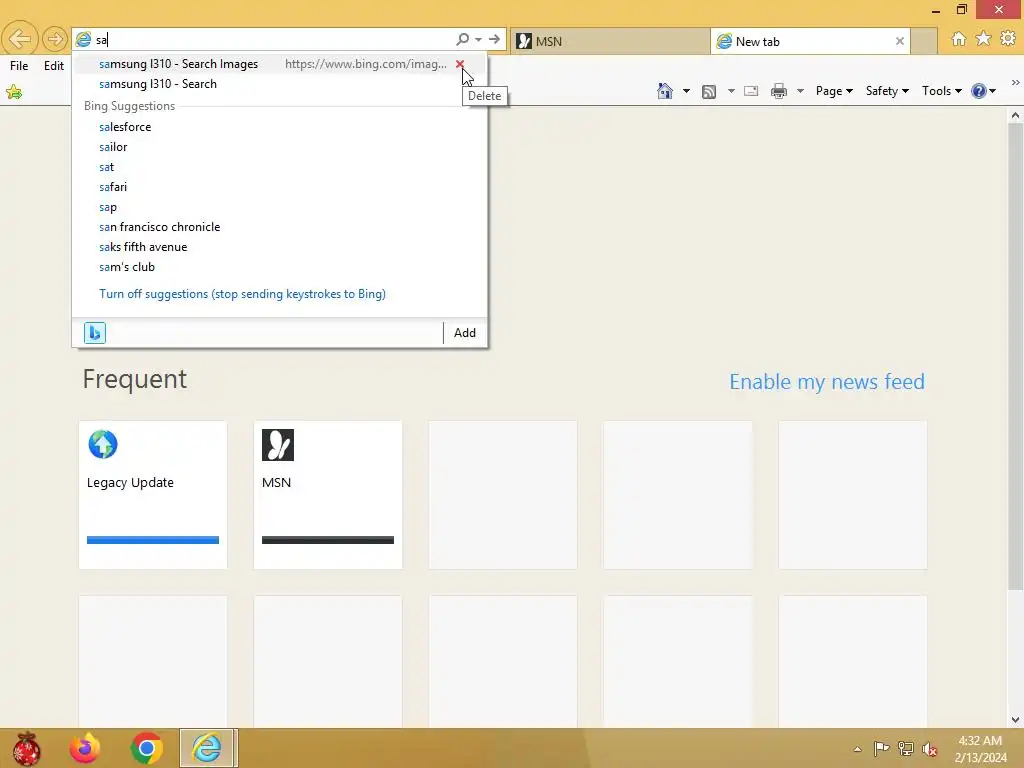The image size is (1024, 768).
Task: Close the New tab tab
Action: click(x=899, y=41)
